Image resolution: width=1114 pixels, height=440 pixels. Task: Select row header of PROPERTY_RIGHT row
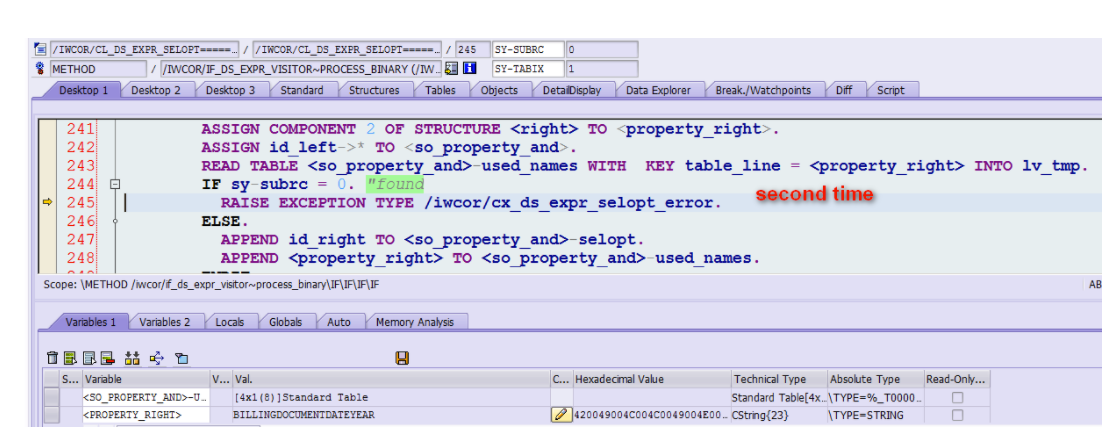pos(51,414)
